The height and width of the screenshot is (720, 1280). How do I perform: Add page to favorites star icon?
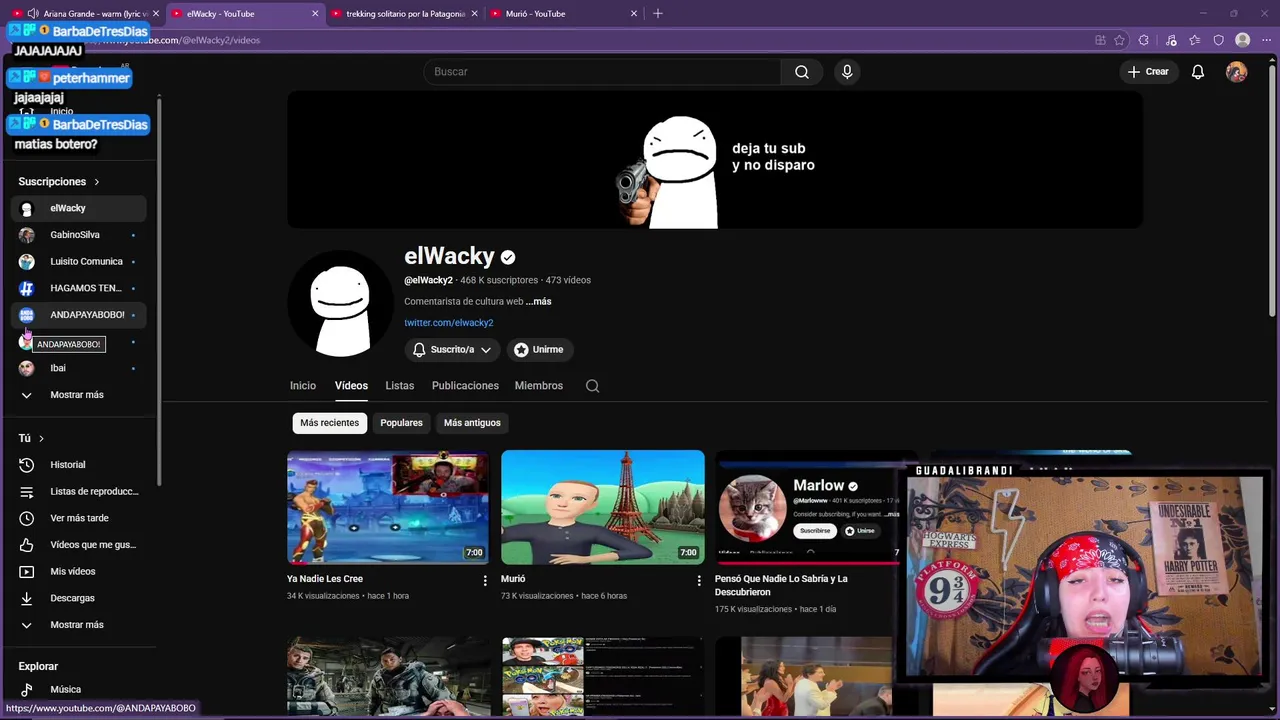tap(1119, 40)
